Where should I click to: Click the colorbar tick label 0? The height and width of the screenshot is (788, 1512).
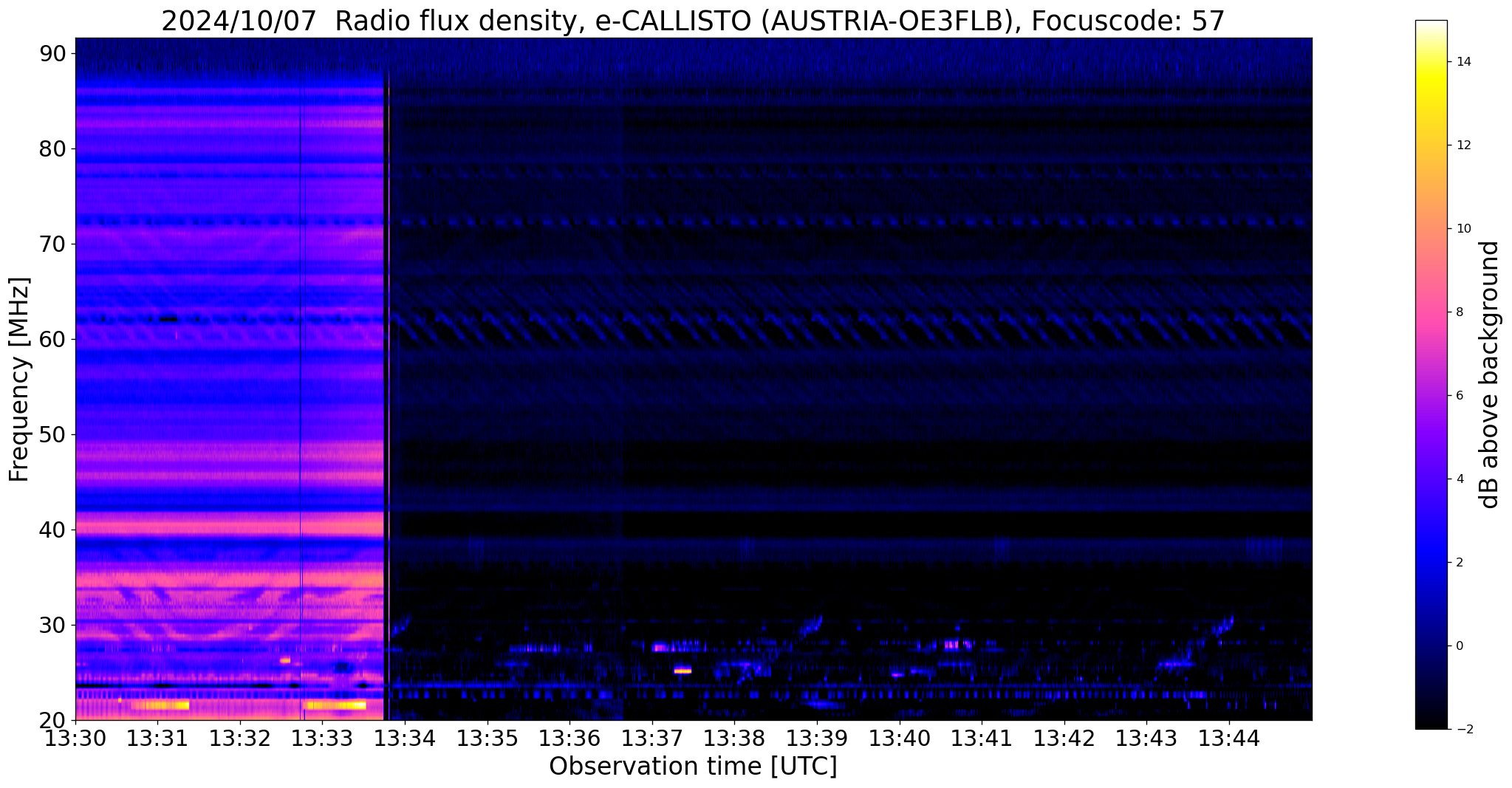1459,646
